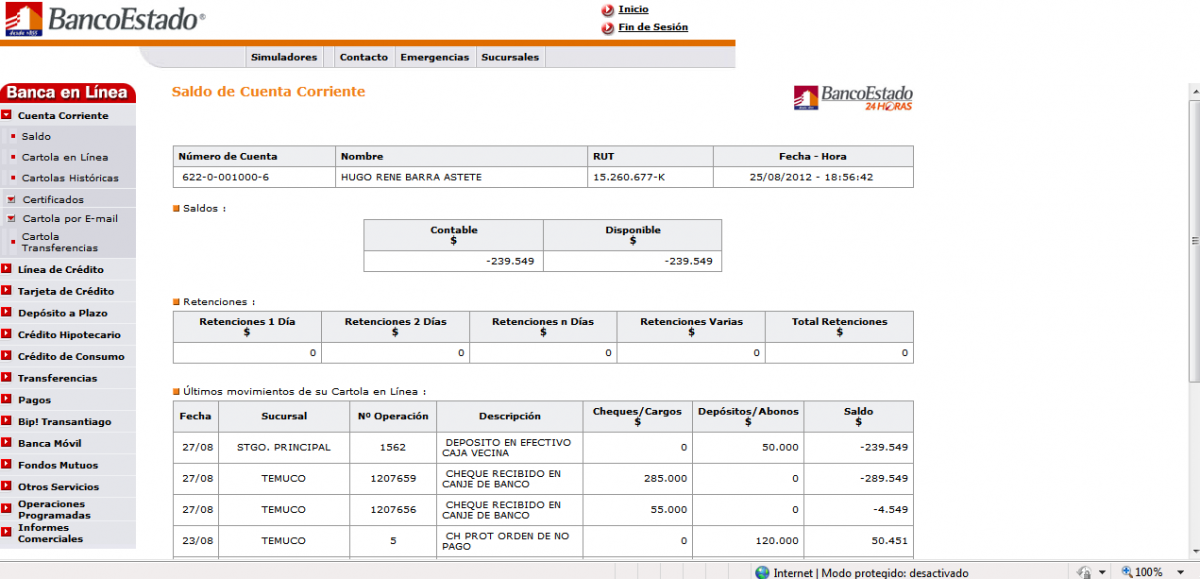
Task: Click the red bullet next to Cartola en Línea
Action: tap(13, 157)
